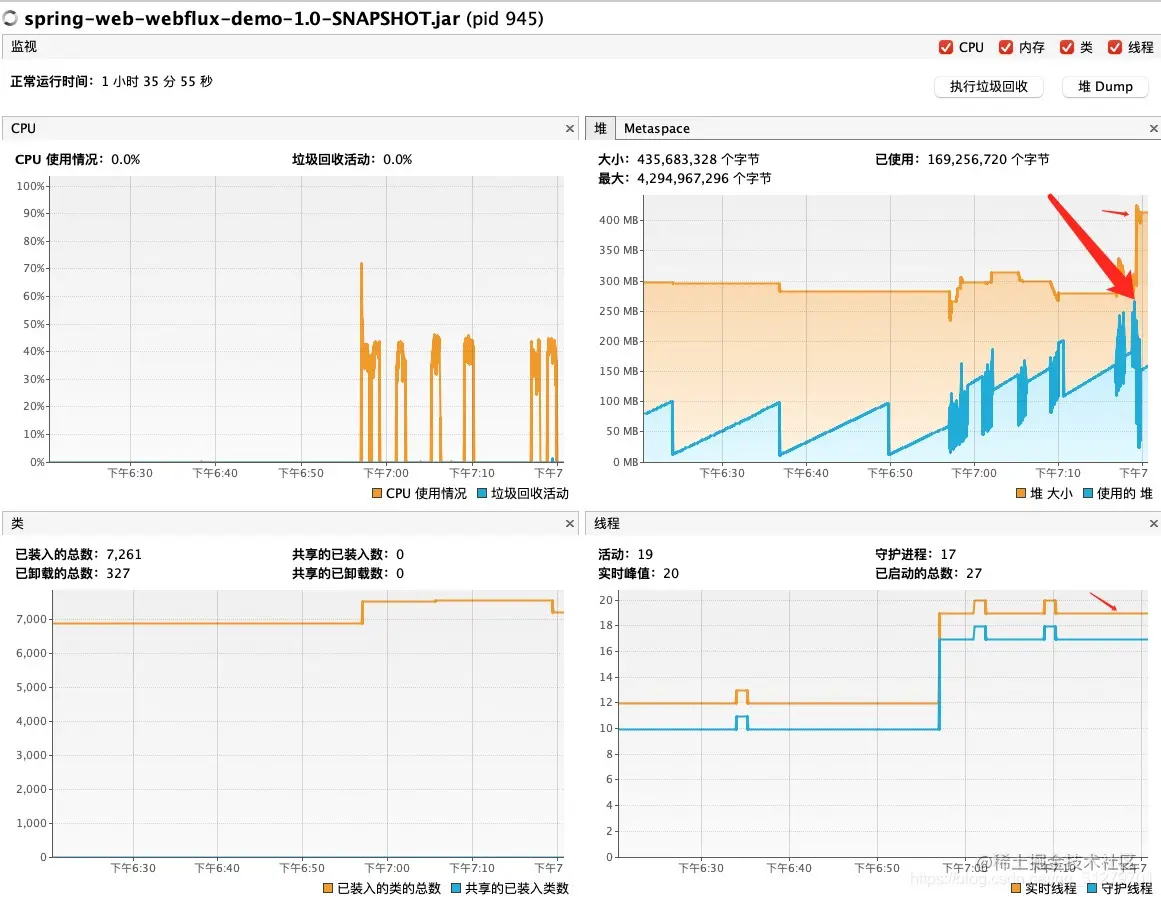Close the heap memory panel

click(1153, 128)
